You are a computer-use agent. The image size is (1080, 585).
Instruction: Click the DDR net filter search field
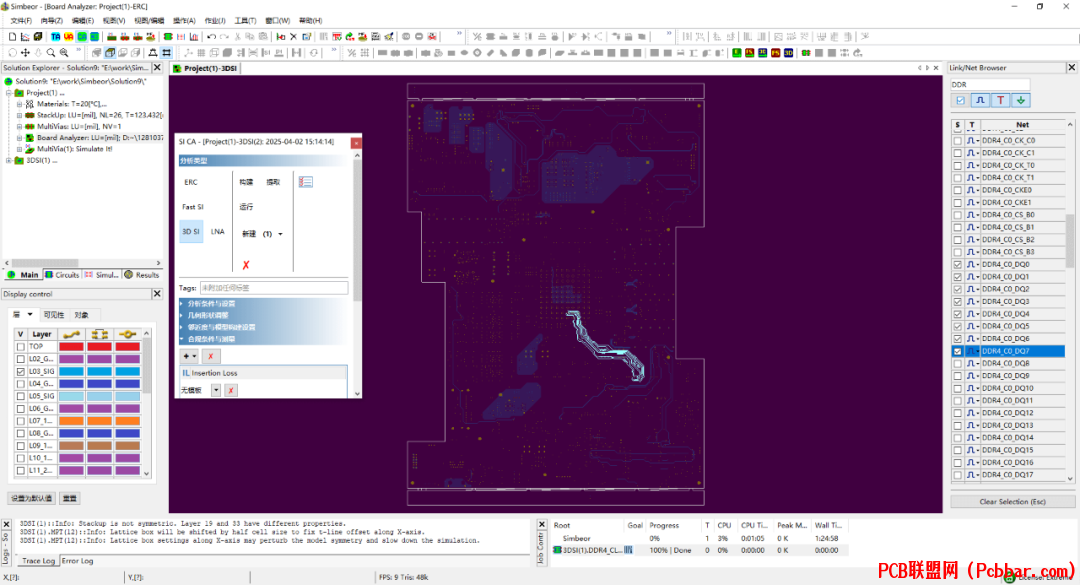990,85
